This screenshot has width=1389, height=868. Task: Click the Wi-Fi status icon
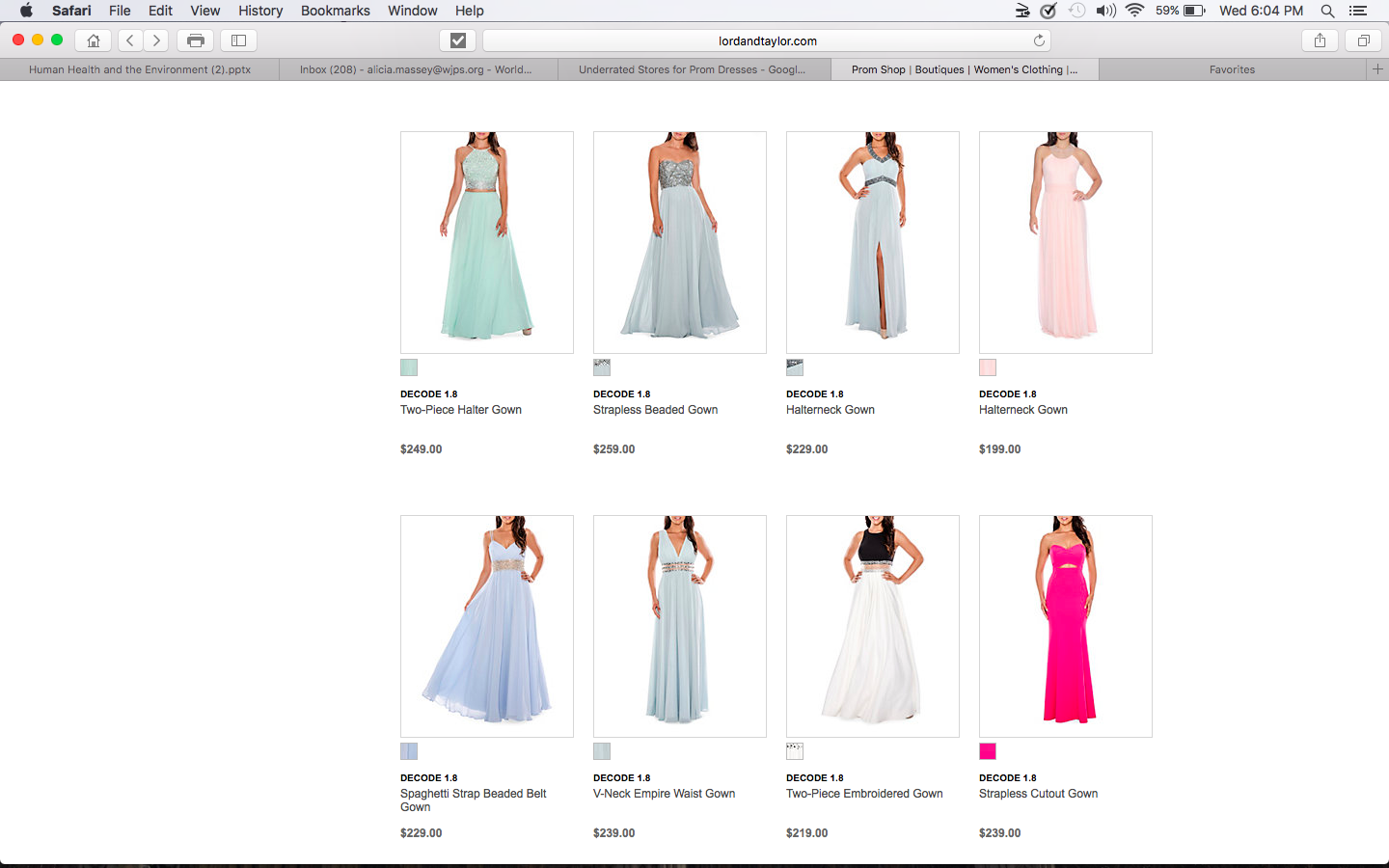1135,11
